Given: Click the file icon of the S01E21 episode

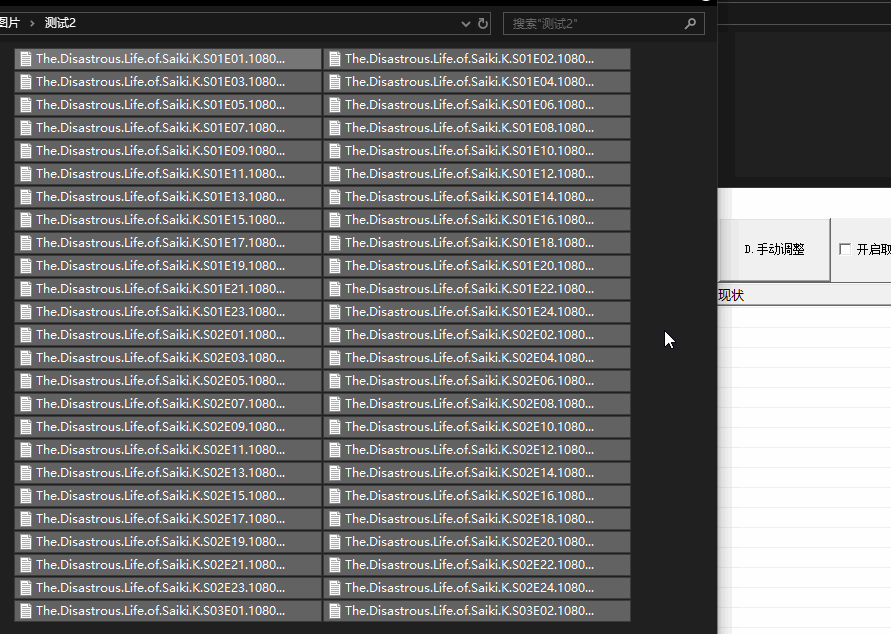Looking at the screenshot, I should coord(26,289).
